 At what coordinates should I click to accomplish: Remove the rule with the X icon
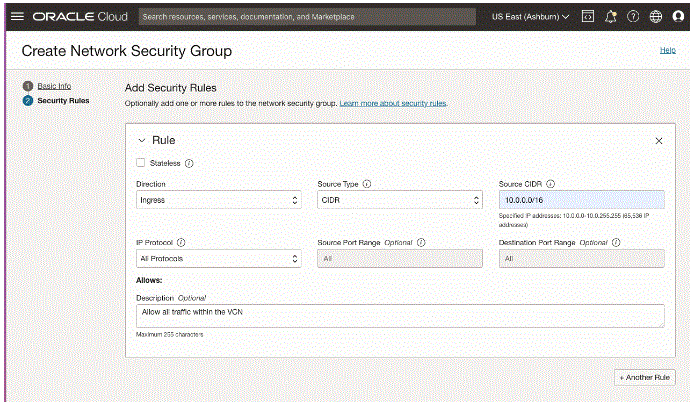659,141
